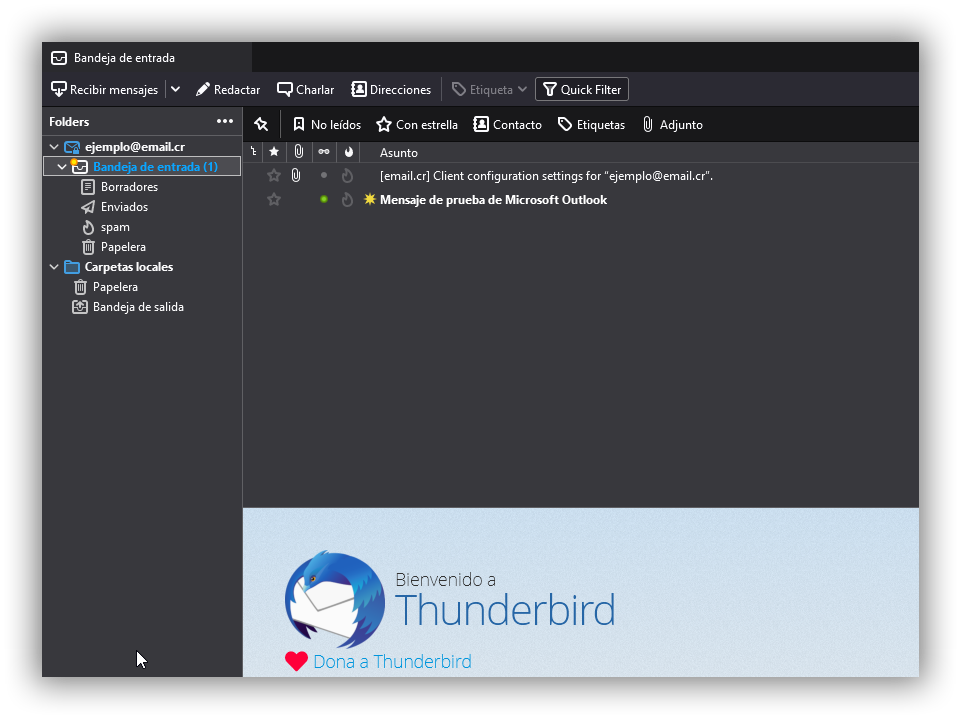Click the paperclip on the email.cr configuration message
961x719 pixels.
(295, 175)
